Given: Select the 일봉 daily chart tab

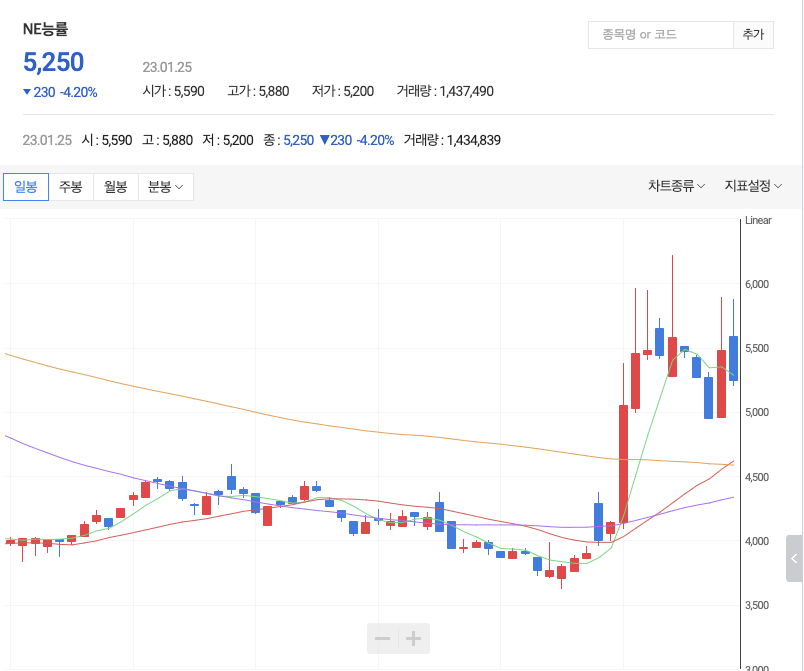Looking at the screenshot, I should click(26, 187).
